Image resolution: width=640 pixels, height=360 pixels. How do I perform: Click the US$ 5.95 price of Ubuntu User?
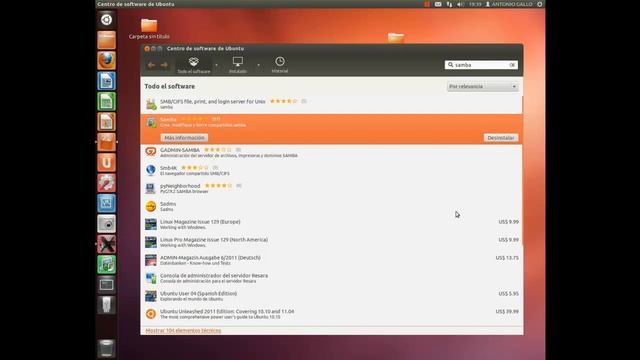tap(509, 293)
